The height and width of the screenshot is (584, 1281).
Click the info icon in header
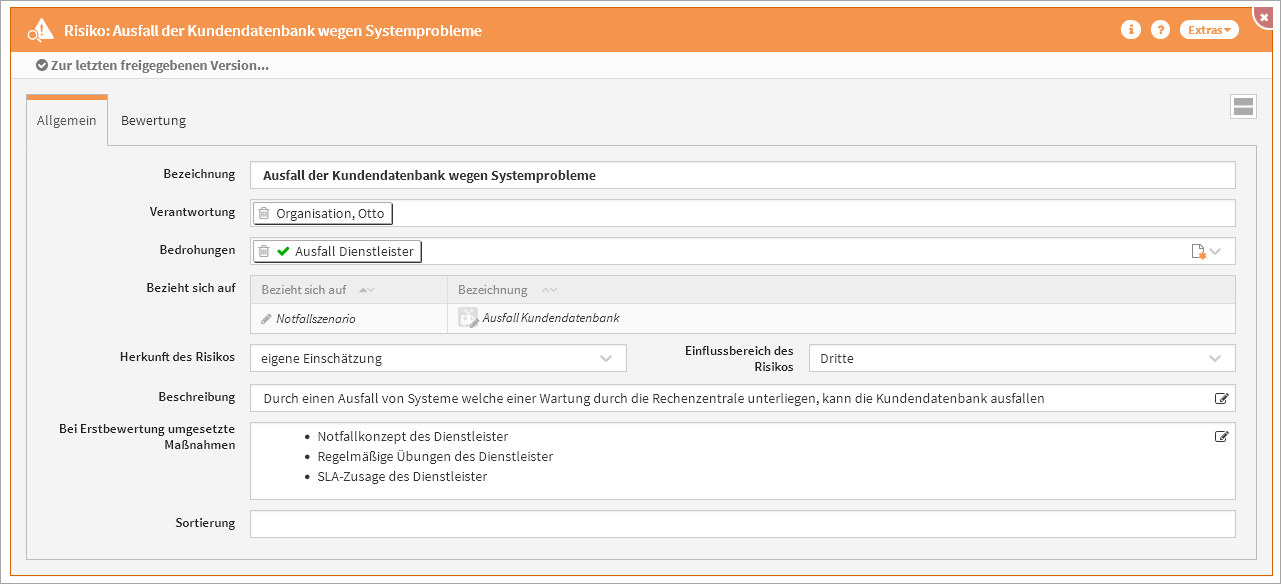tap(1131, 30)
